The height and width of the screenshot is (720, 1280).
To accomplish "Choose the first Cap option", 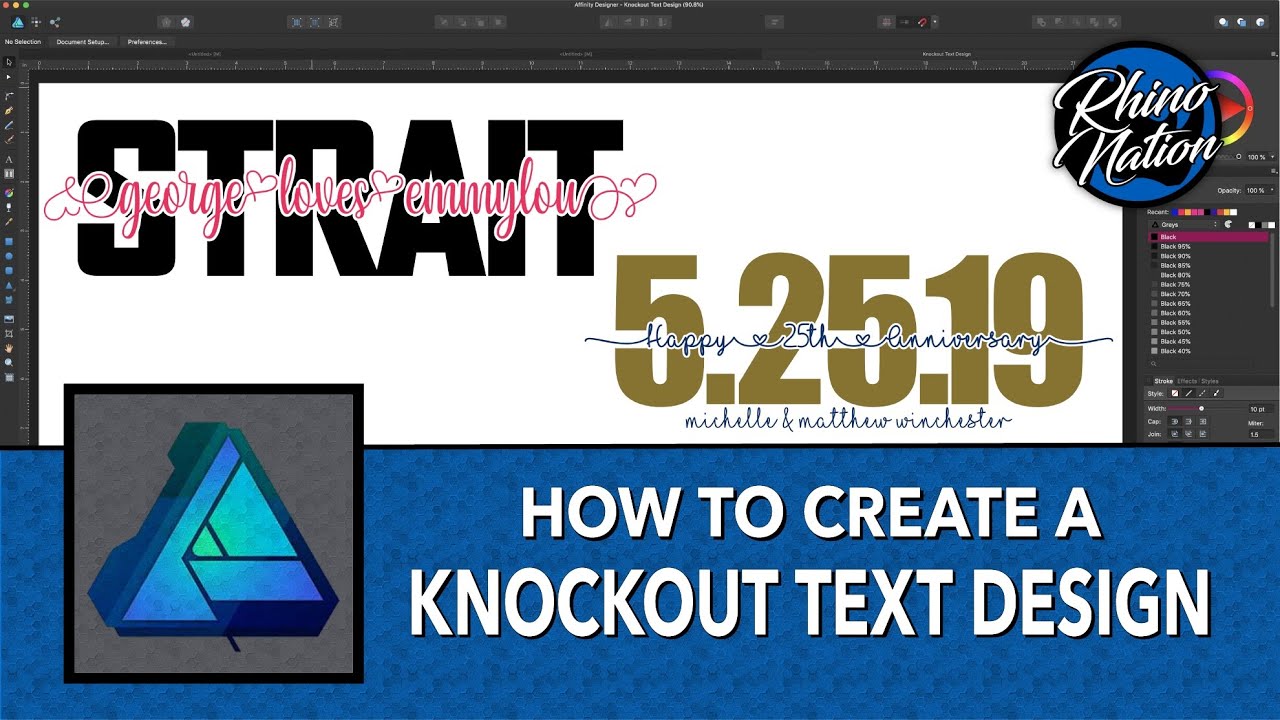I will click(1175, 421).
